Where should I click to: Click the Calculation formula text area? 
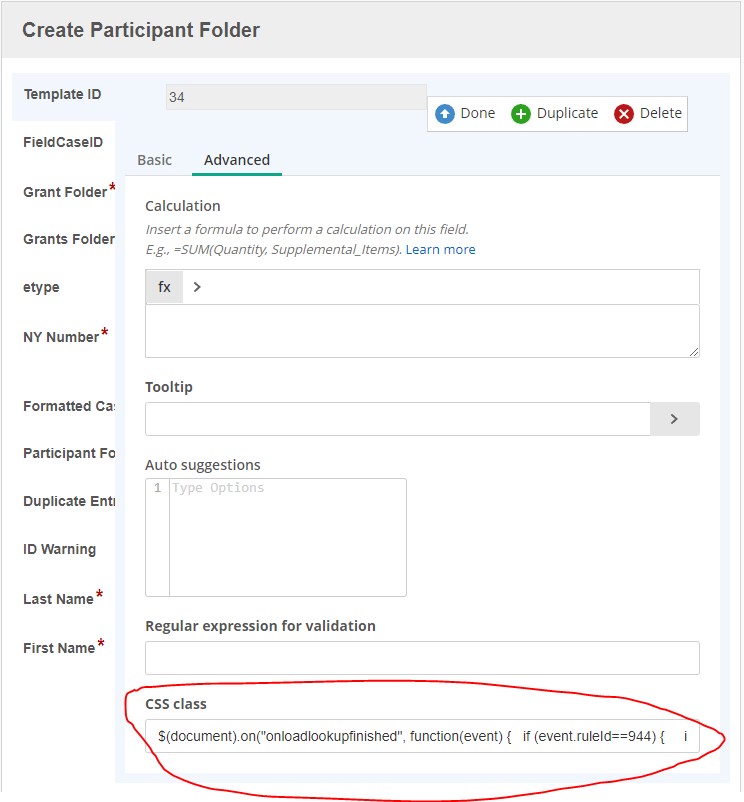click(x=422, y=331)
